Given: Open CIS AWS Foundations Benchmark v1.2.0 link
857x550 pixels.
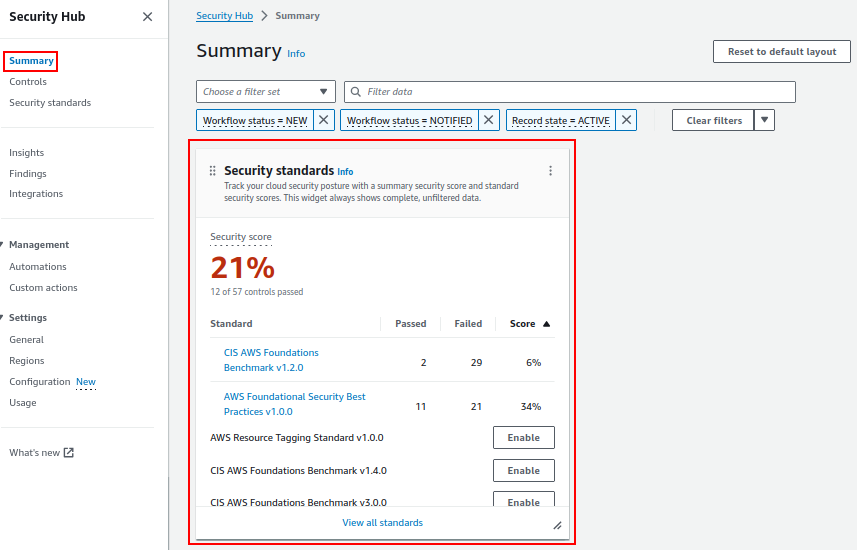Looking at the screenshot, I should coord(271,360).
